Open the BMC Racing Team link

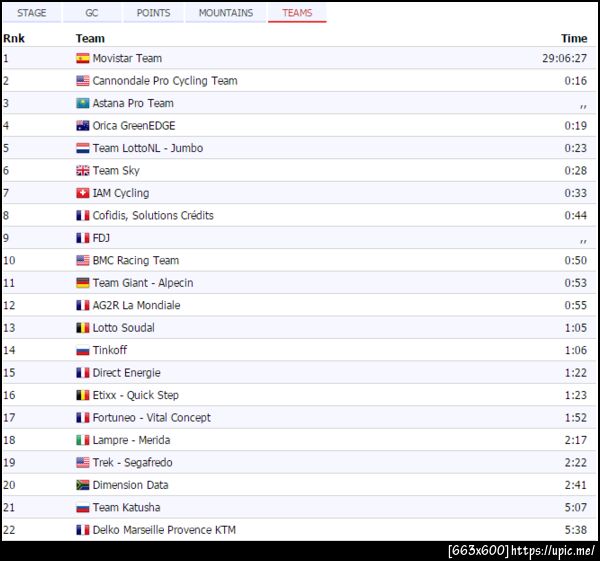[x=135, y=260]
